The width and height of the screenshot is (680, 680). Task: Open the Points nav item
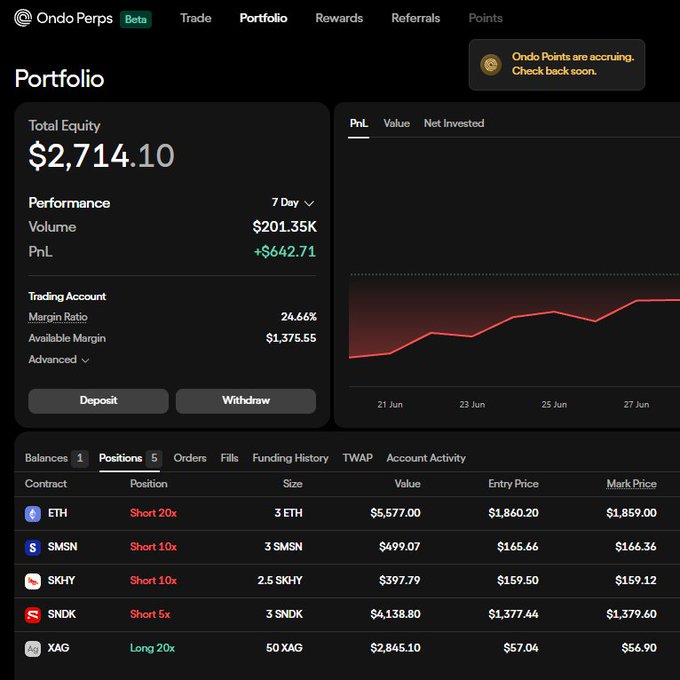click(x=485, y=18)
